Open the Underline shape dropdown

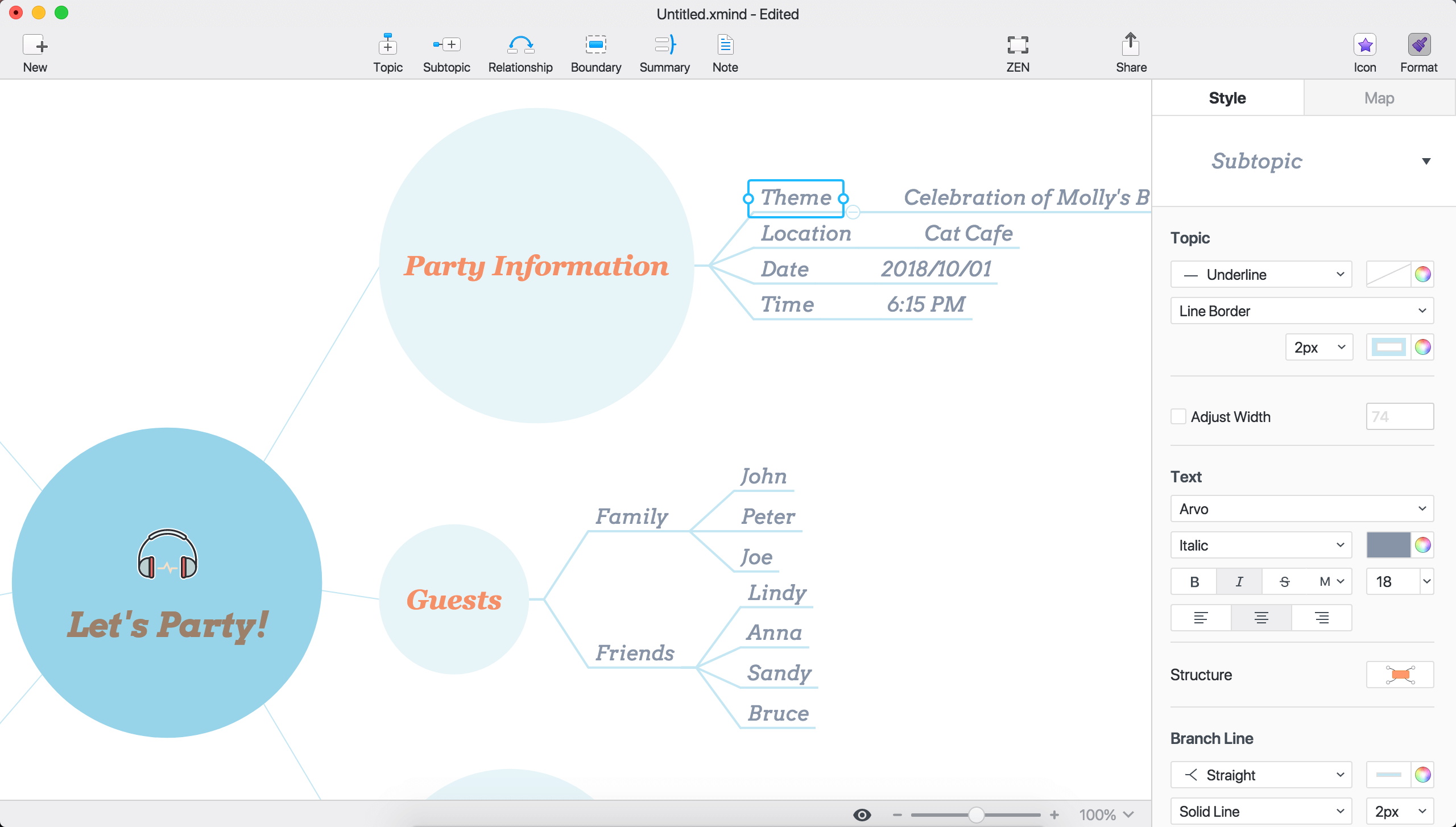coord(1261,274)
